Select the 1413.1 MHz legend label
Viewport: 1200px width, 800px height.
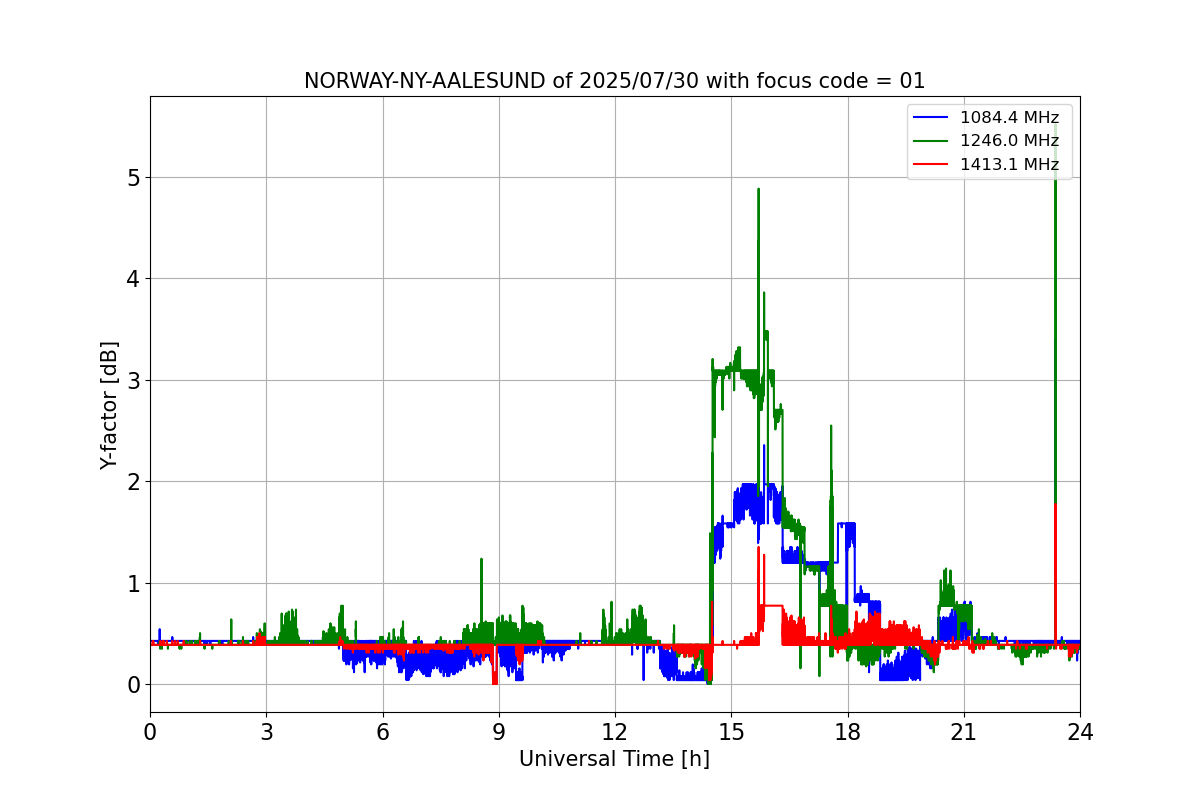pos(1009,165)
